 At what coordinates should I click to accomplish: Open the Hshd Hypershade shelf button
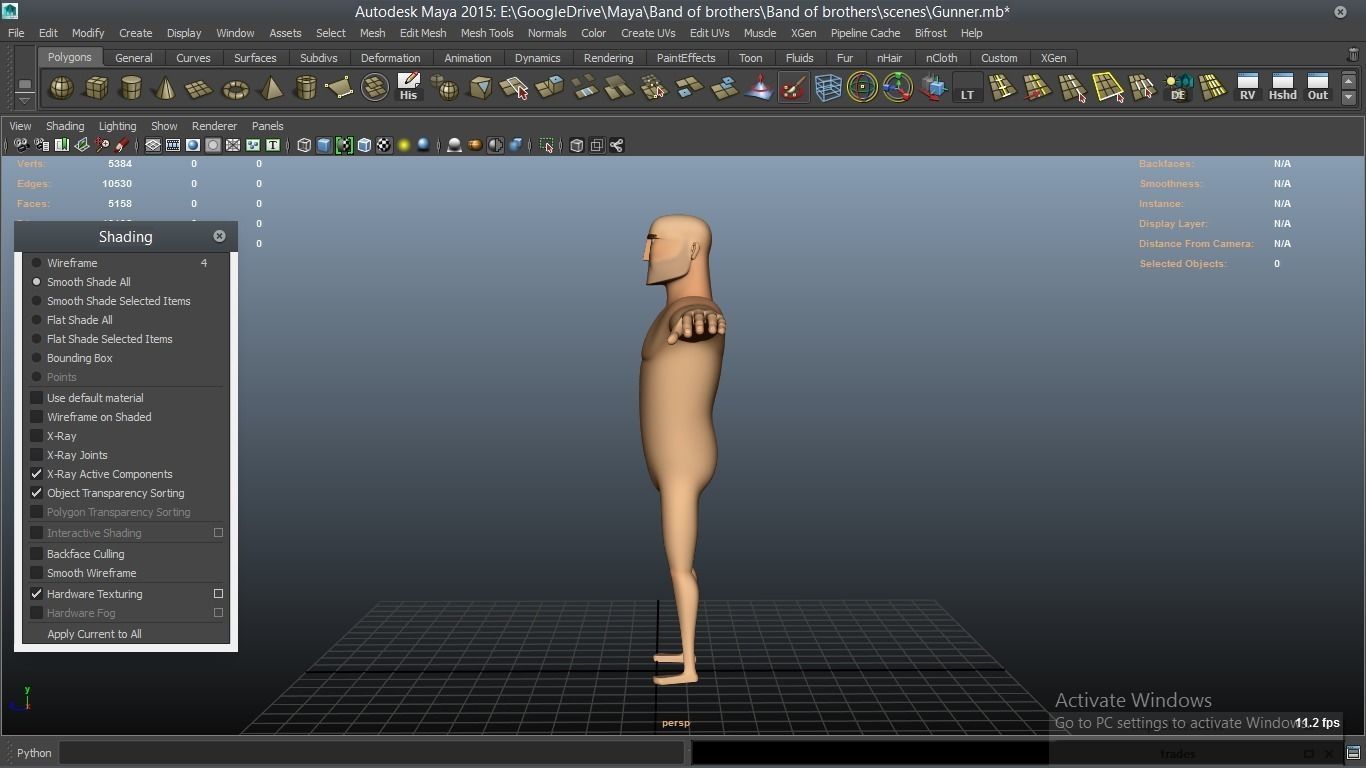[x=1282, y=88]
